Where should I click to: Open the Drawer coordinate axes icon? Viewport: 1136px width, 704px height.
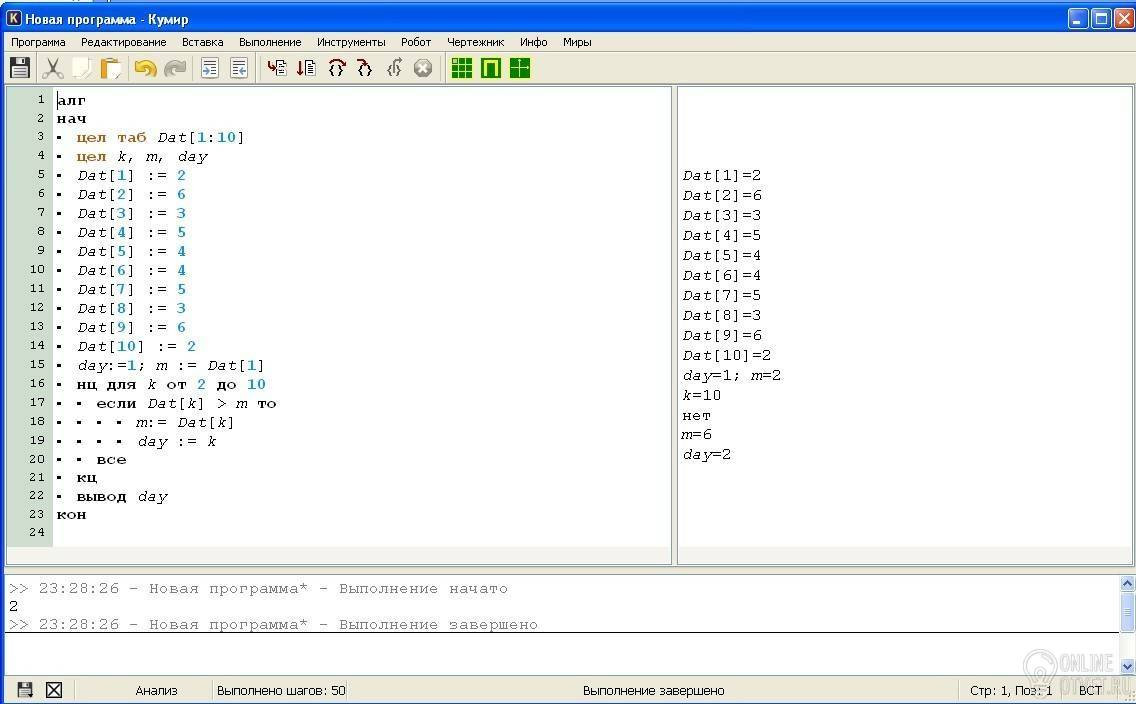point(520,68)
